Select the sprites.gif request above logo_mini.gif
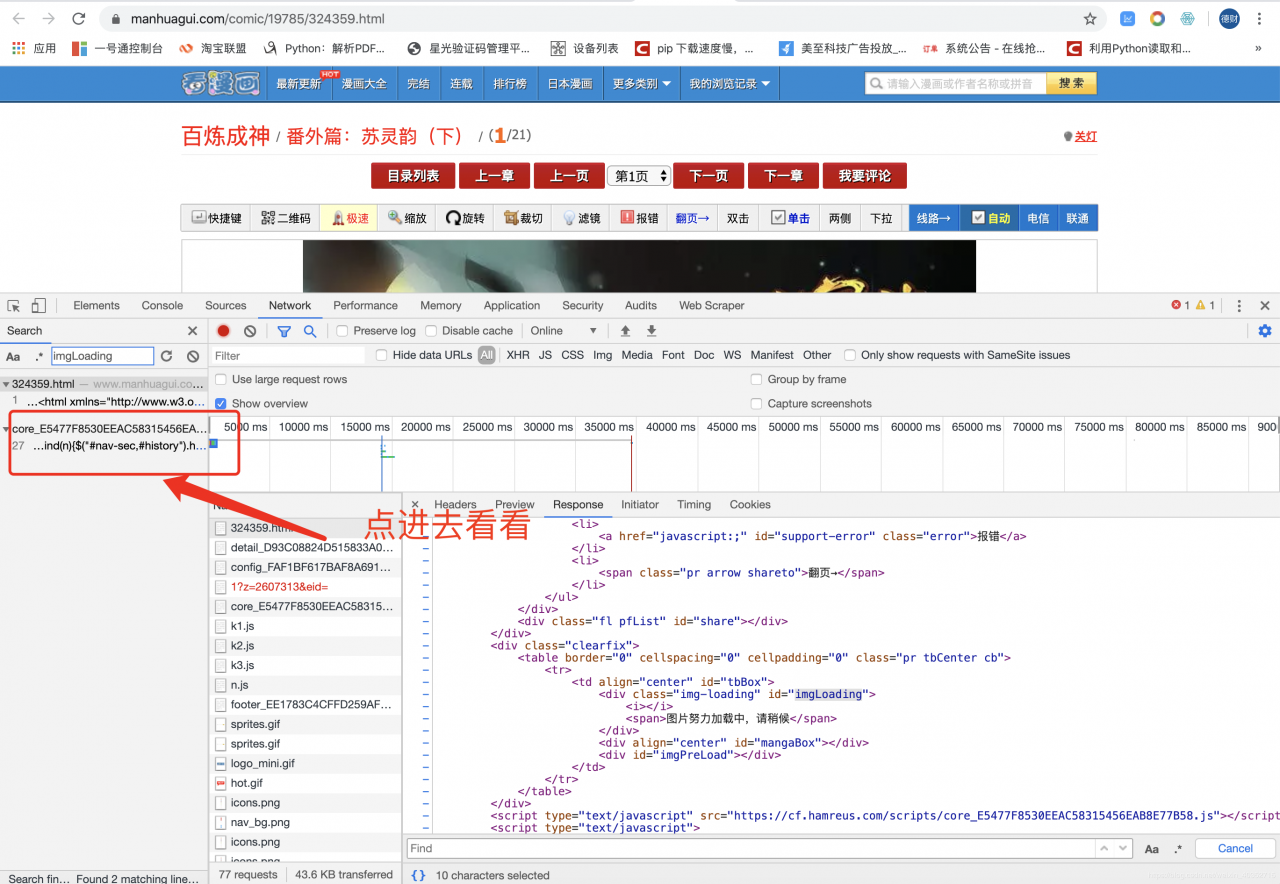 pyautogui.click(x=305, y=744)
